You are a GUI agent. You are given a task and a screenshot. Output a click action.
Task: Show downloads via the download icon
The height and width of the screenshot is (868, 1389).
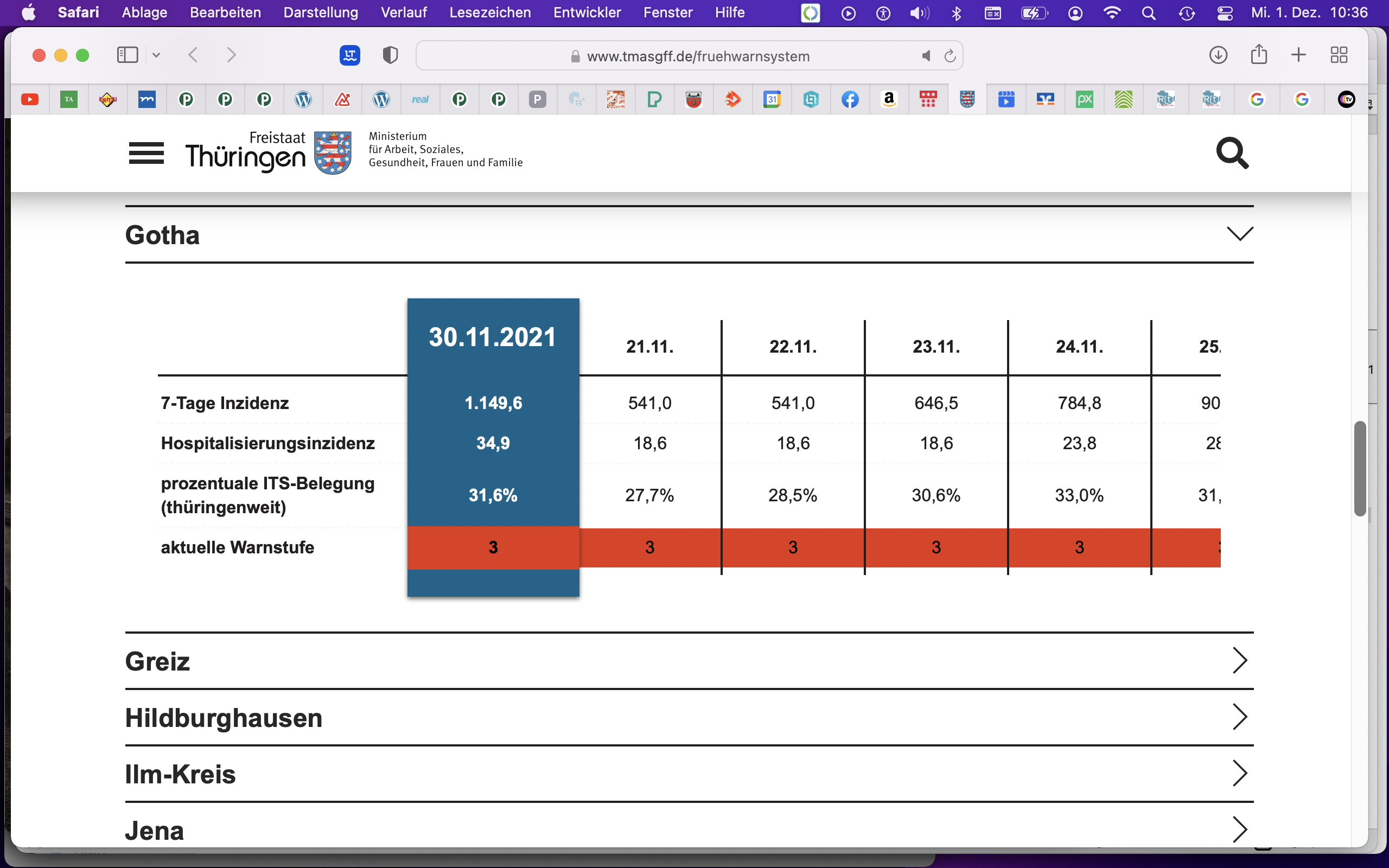coord(1218,55)
